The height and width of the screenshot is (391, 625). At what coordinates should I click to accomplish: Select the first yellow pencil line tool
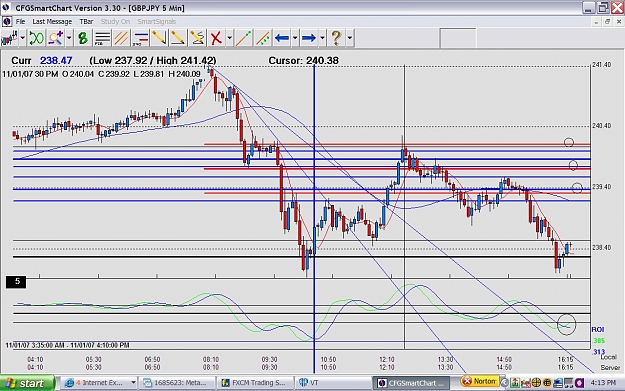point(159,38)
